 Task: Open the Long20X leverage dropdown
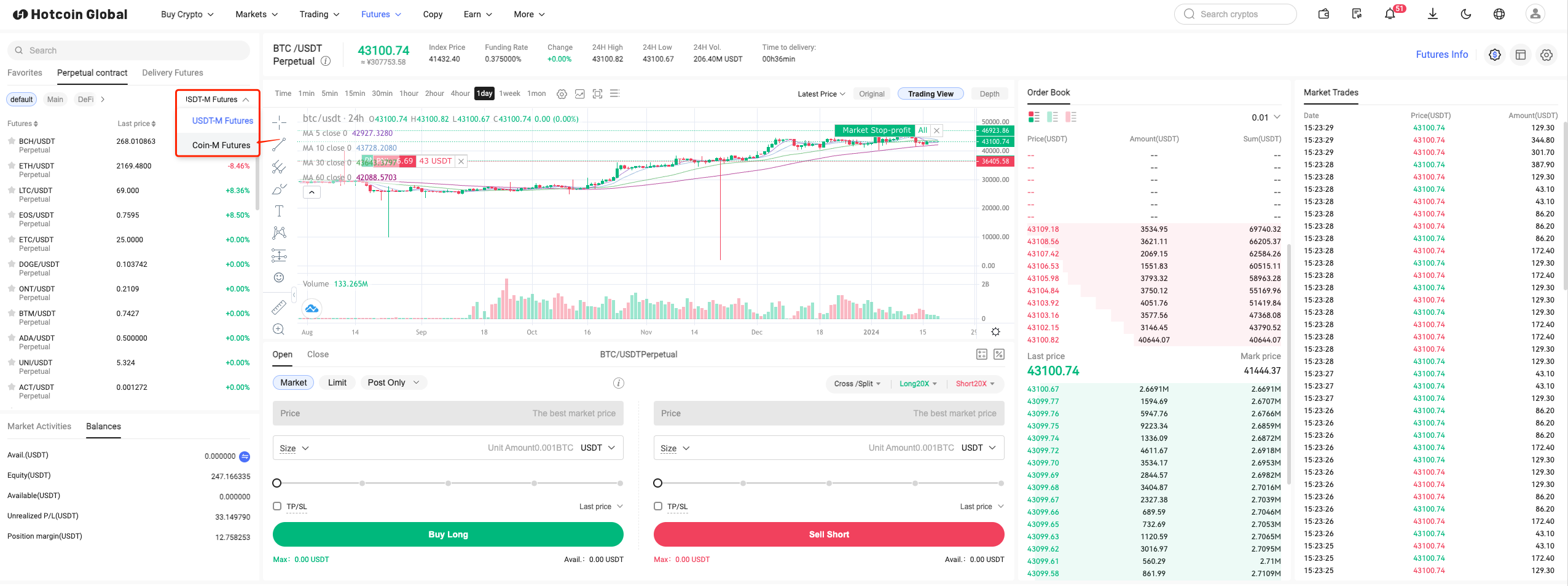(x=918, y=384)
